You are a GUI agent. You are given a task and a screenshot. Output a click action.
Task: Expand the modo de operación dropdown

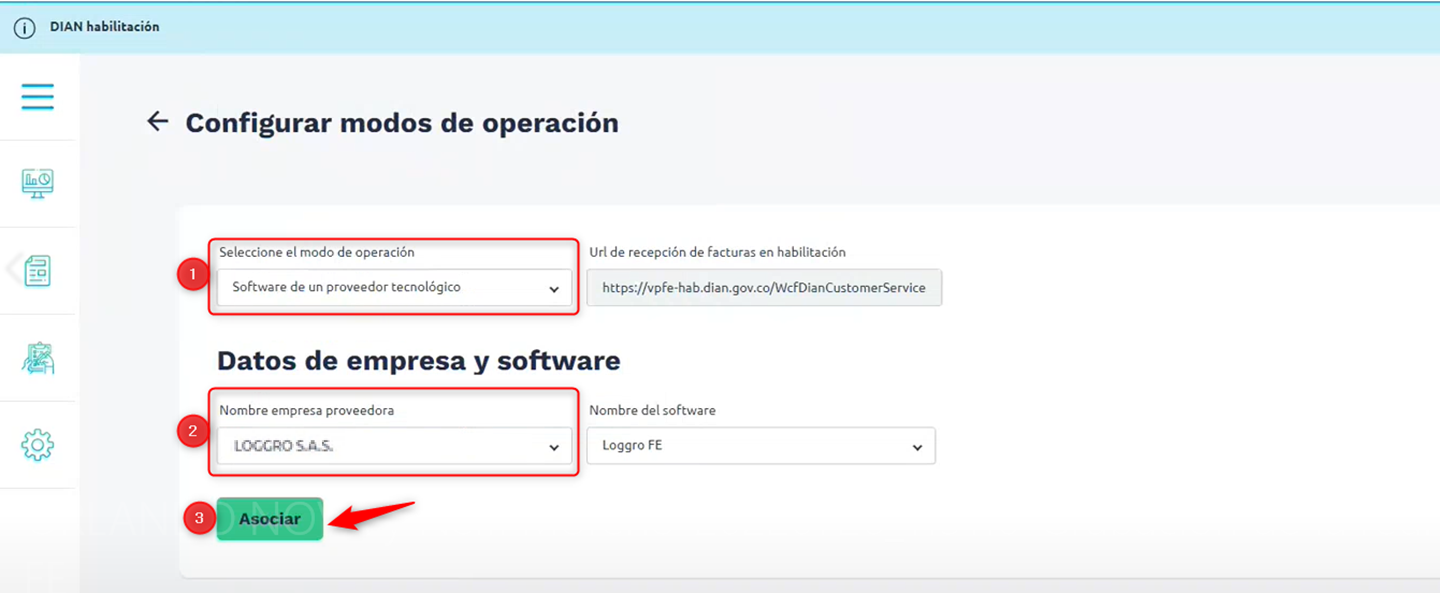pos(394,288)
